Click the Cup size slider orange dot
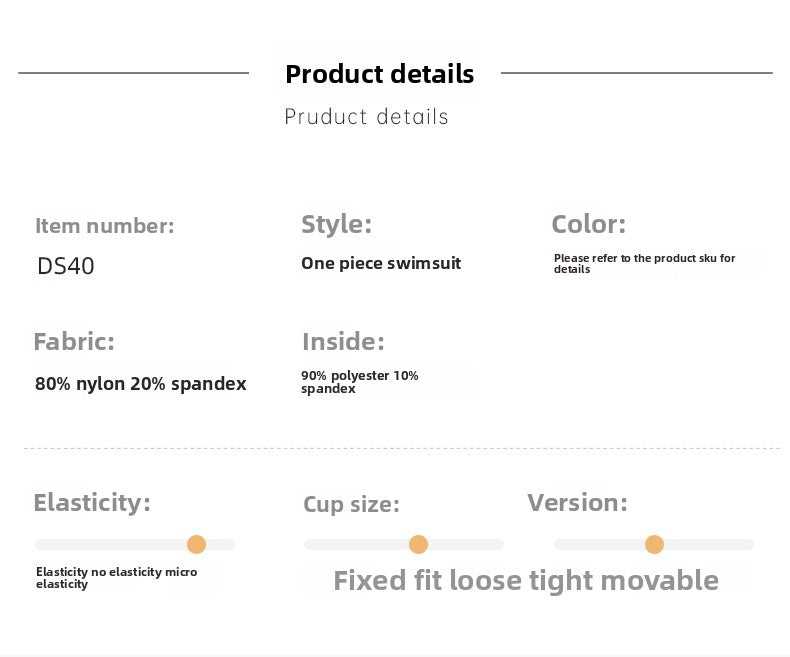 click(418, 544)
